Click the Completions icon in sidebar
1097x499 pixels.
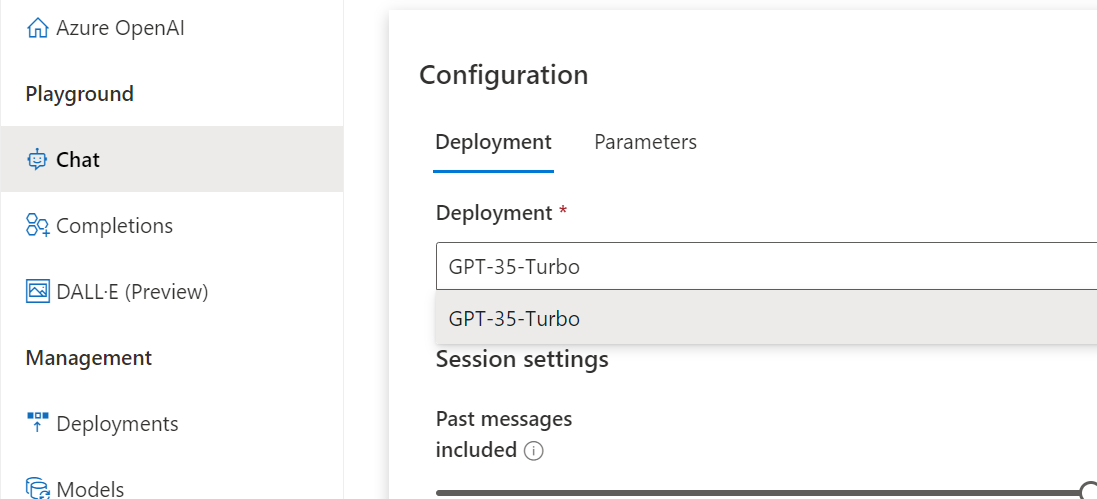(38, 226)
